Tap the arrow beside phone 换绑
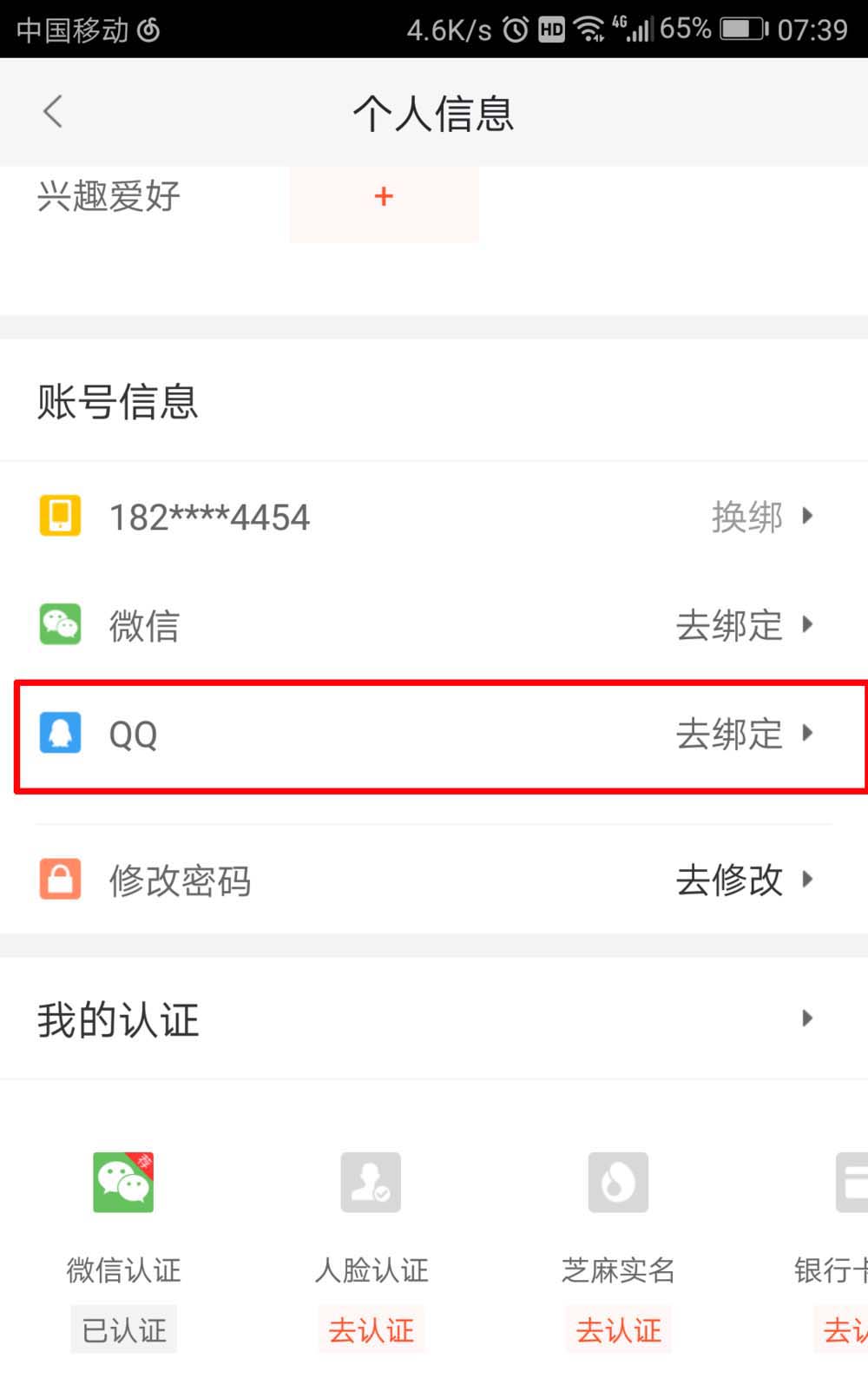The image size is (868, 1398). [x=808, y=517]
